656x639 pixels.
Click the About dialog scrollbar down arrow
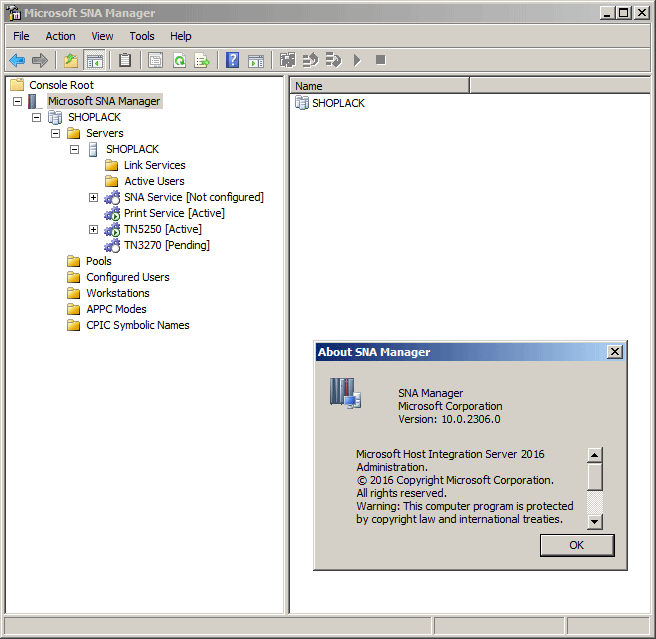point(594,522)
